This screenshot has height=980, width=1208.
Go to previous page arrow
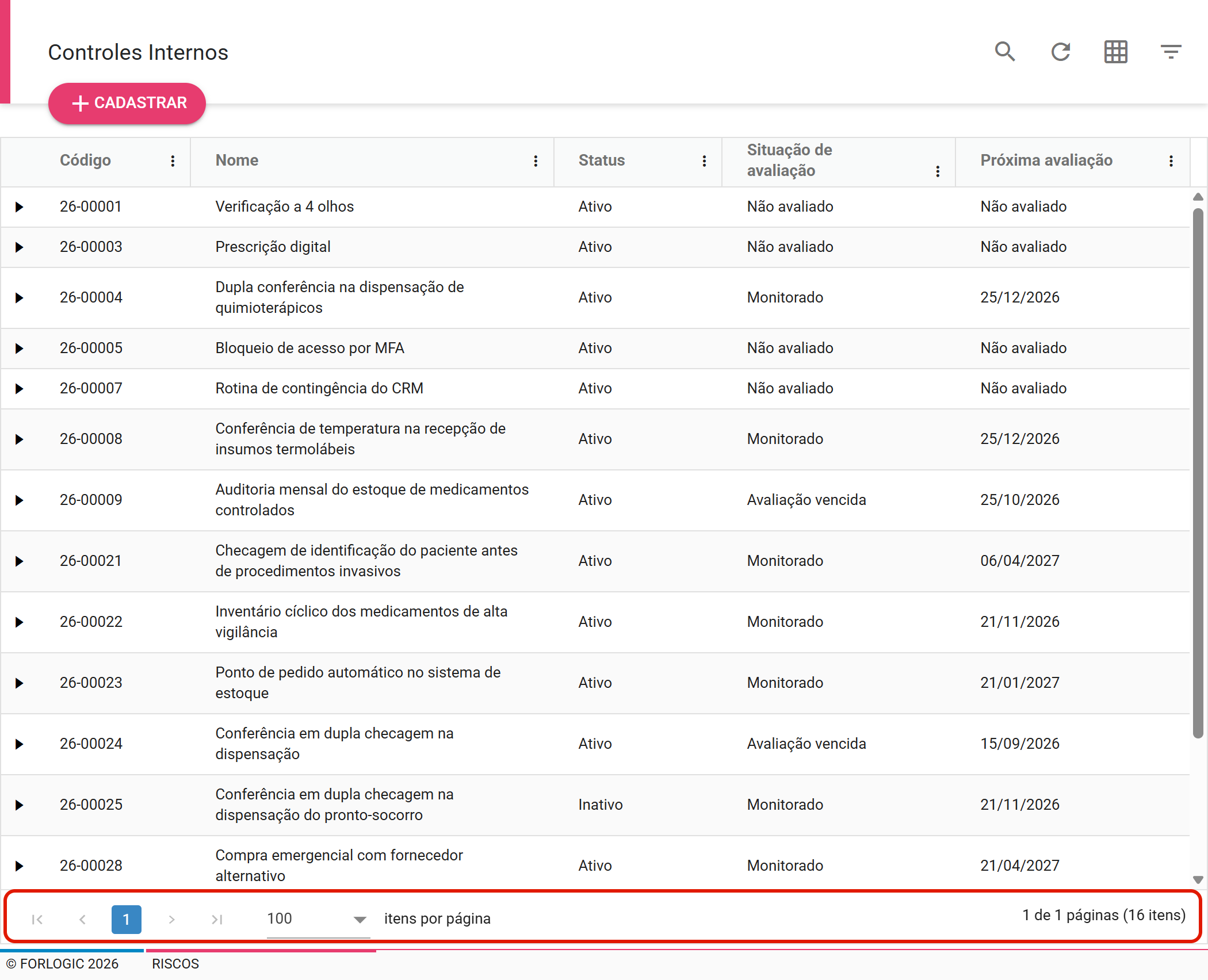tap(82, 919)
